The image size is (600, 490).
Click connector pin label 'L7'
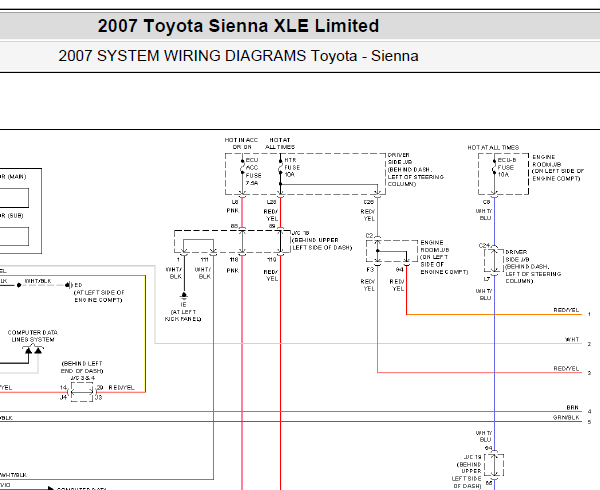(486, 279)
